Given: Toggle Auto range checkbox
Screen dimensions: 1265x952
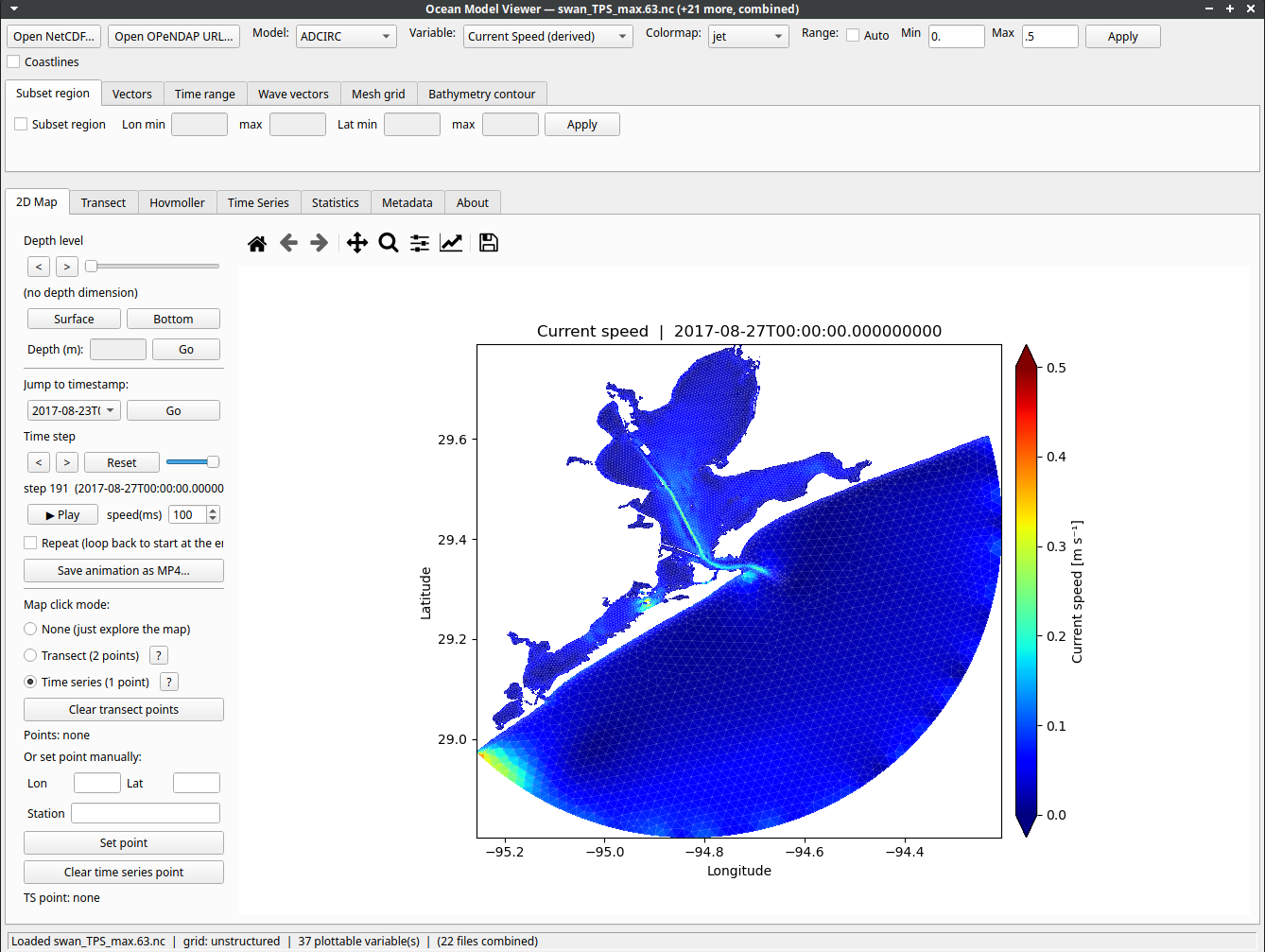Looking at the screenshot, I should click(853, 35).
